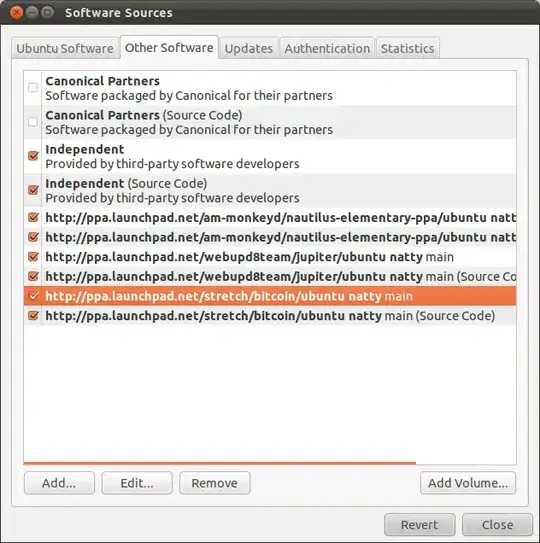Open the Updates tab
Screen dimensions: 540x543
[249, 48]
